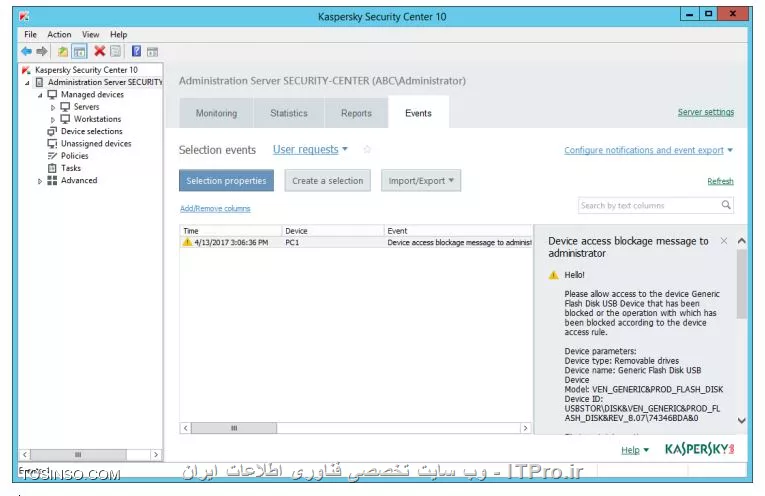Click tree pane scroll left arrow
Screen dimensions: 765x496
click(25, 455)
